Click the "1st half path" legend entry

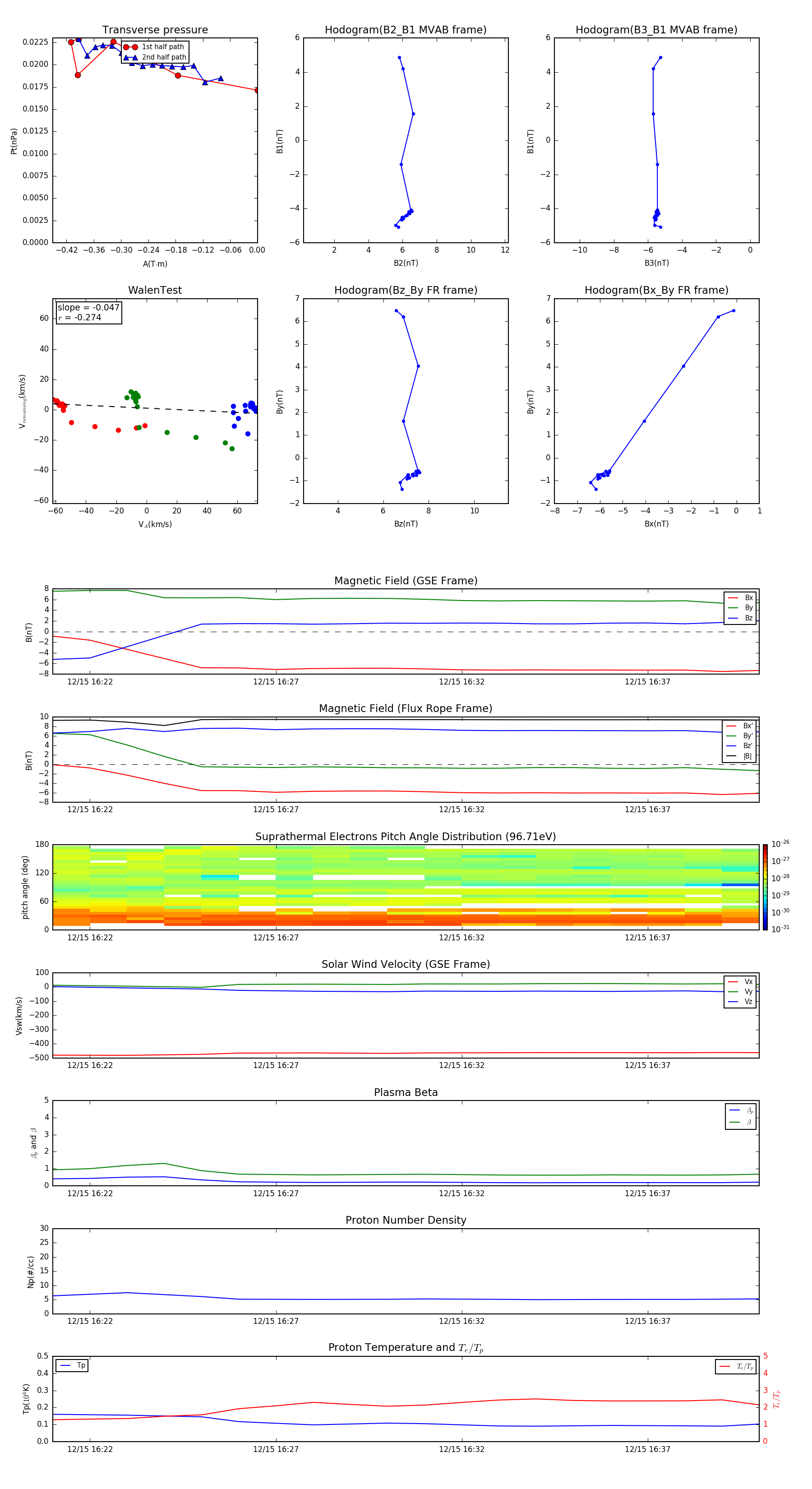154,47
